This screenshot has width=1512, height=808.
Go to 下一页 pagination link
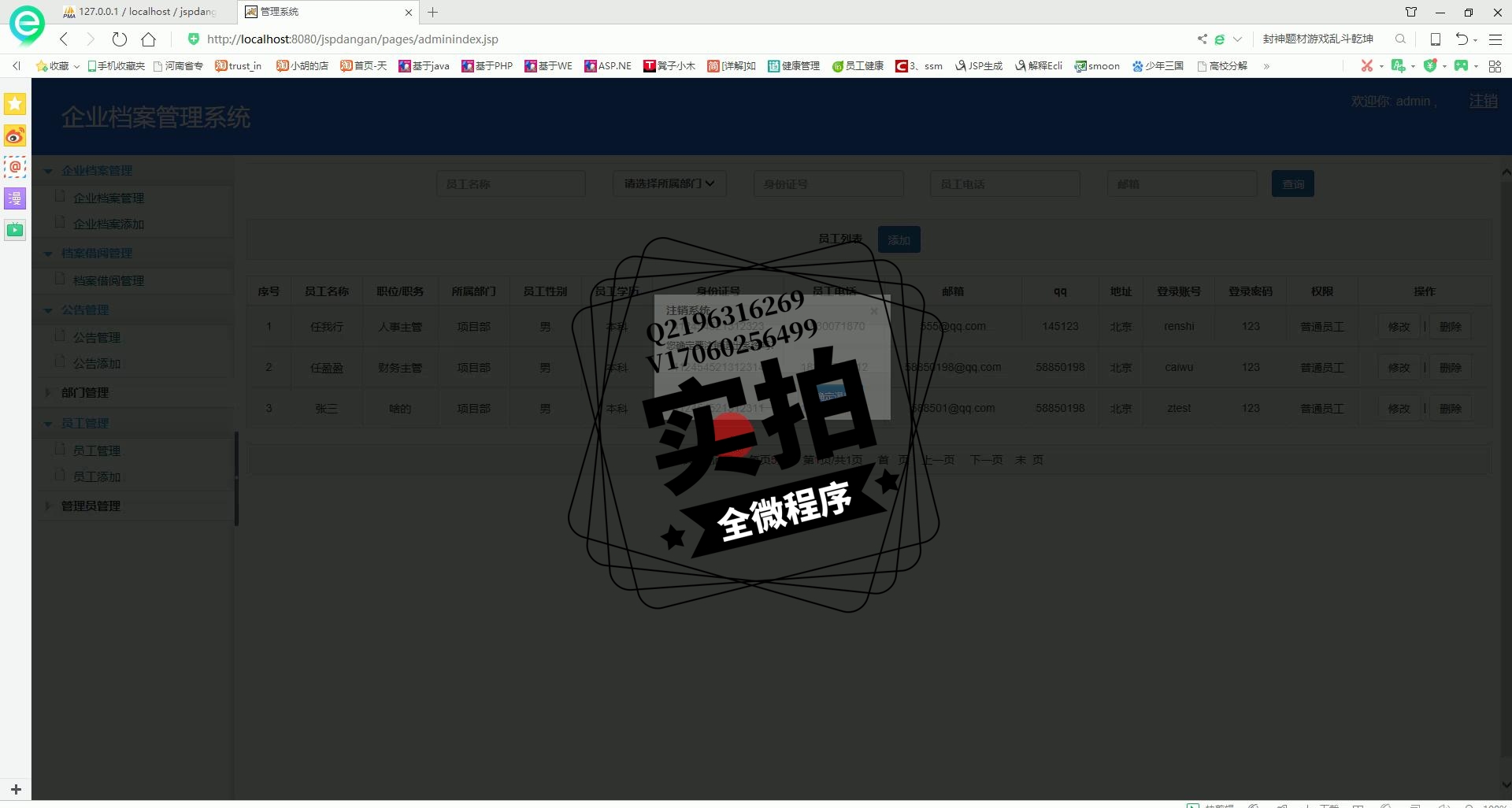(x=986, y=460)
